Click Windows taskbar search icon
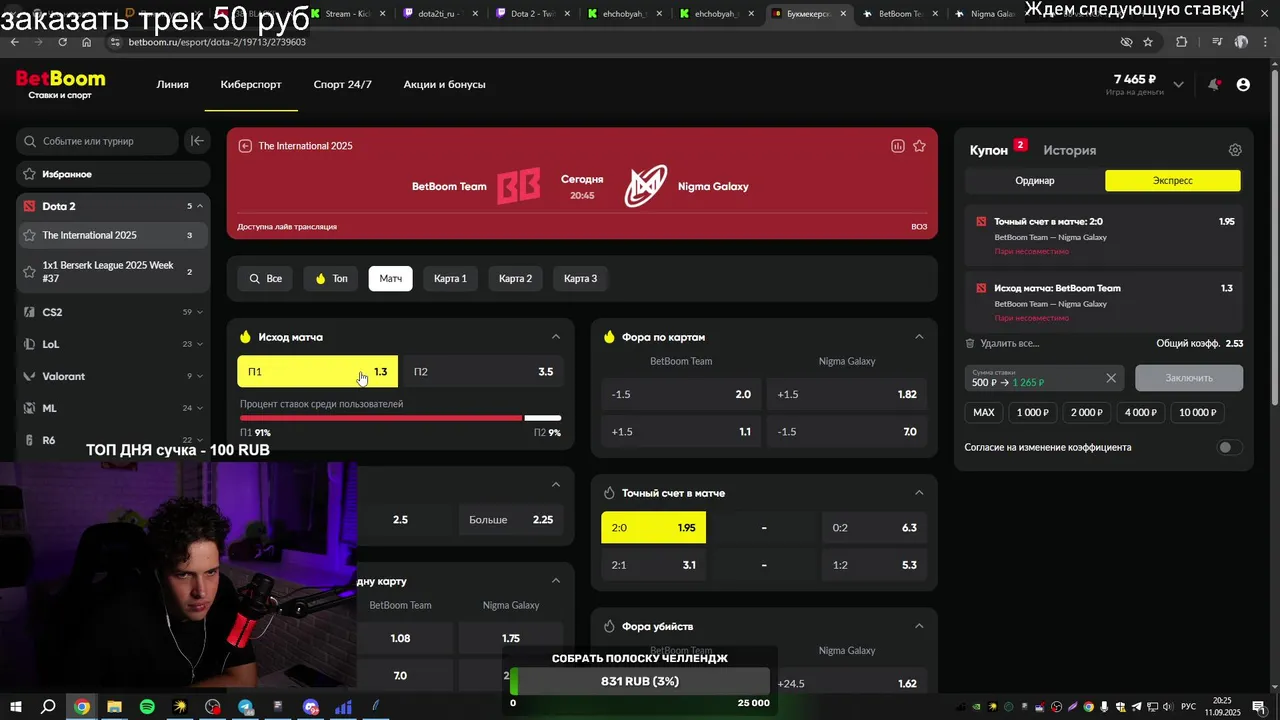Screen dimensions: 1280x720 (x=48, y=707)
